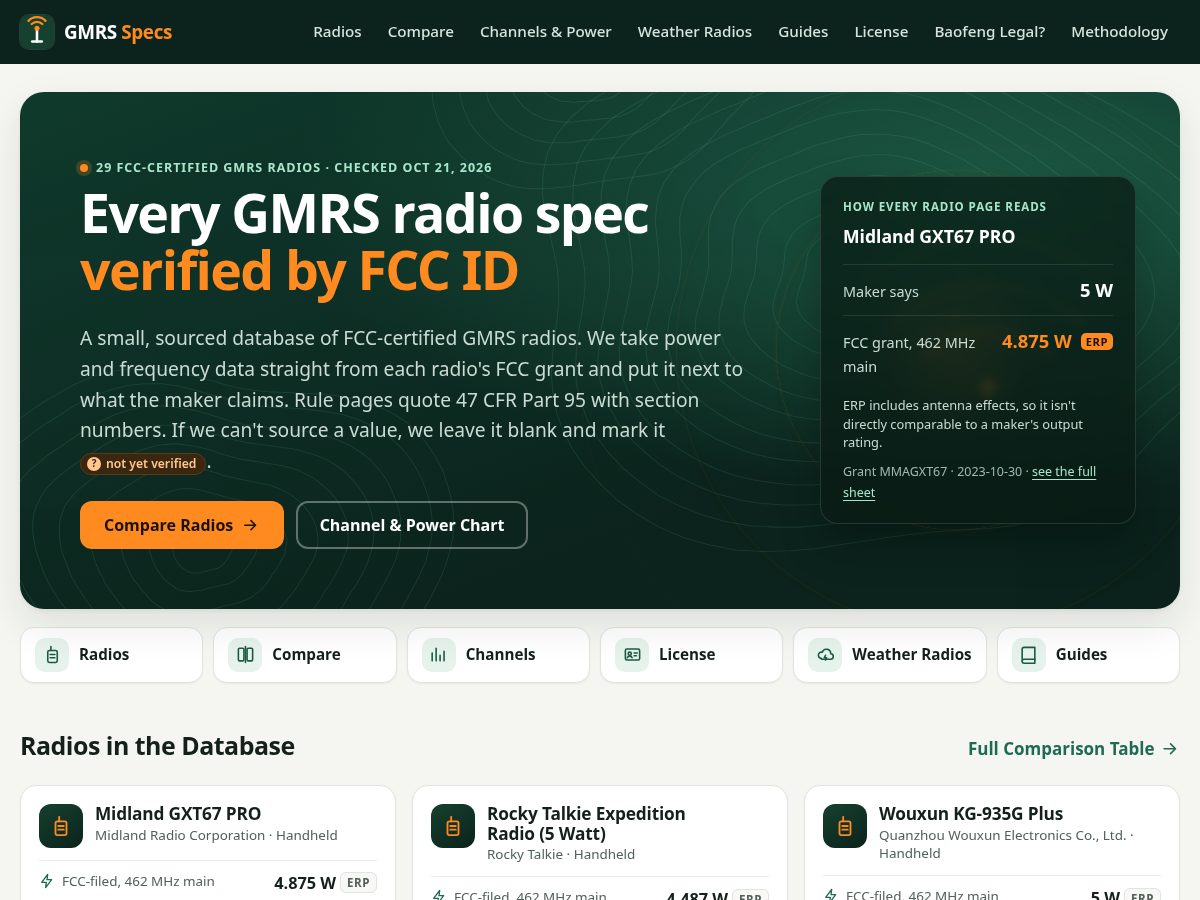Open the Channels quick-link tile

498,655
